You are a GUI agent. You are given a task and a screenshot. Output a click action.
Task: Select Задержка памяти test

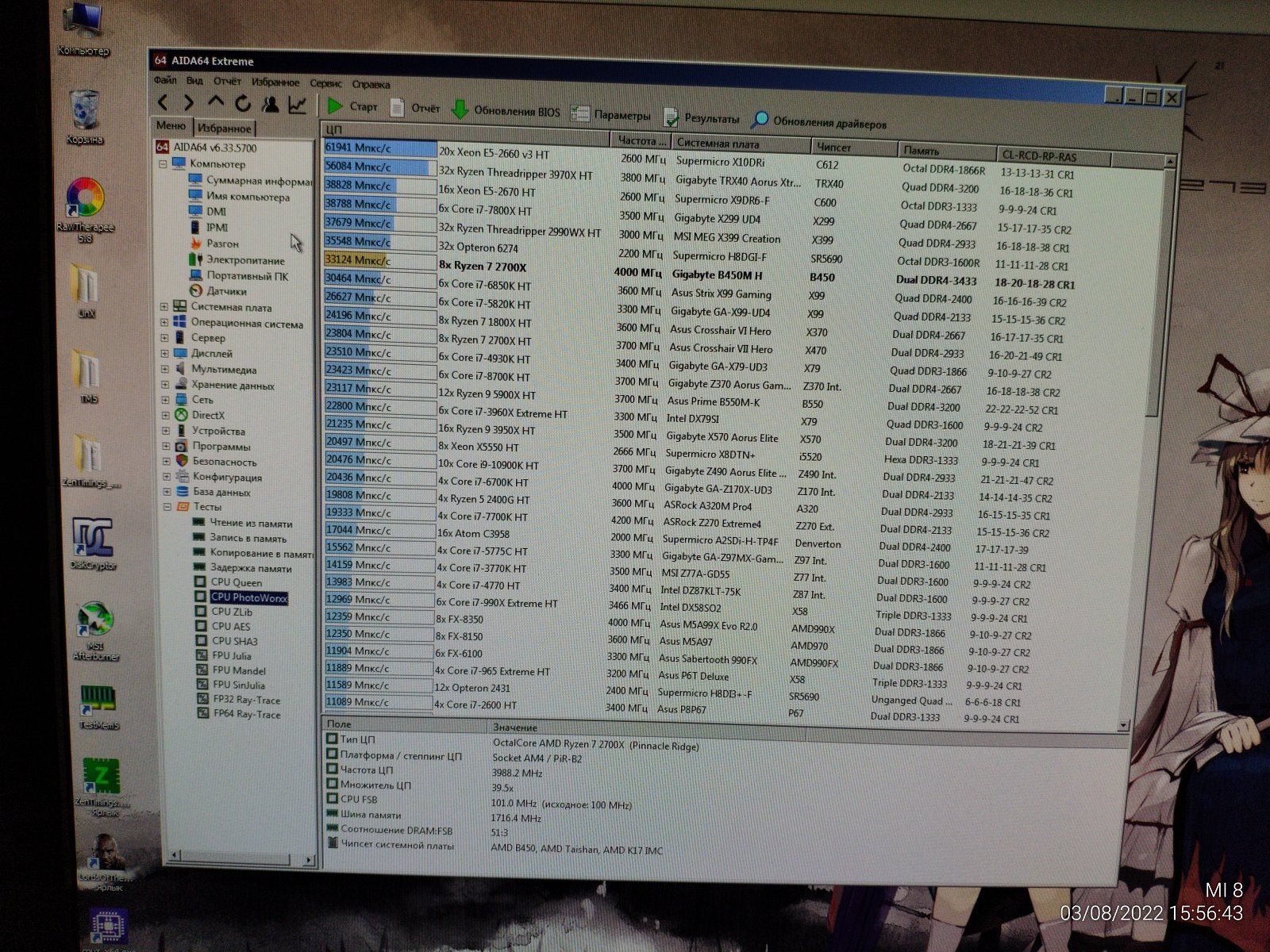click(243, 568)
